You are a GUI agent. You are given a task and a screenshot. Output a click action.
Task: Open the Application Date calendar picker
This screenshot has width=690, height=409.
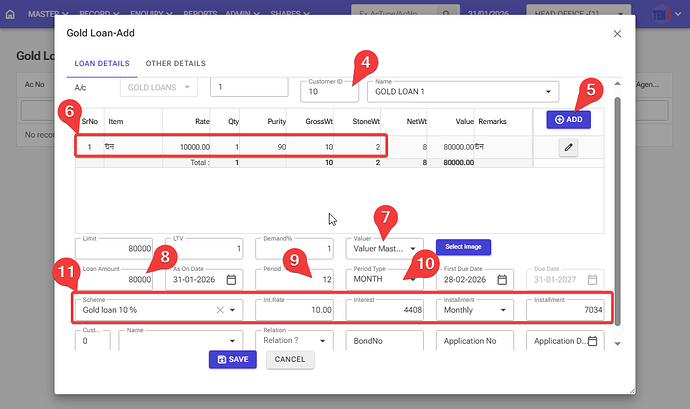tap(592, 341)
